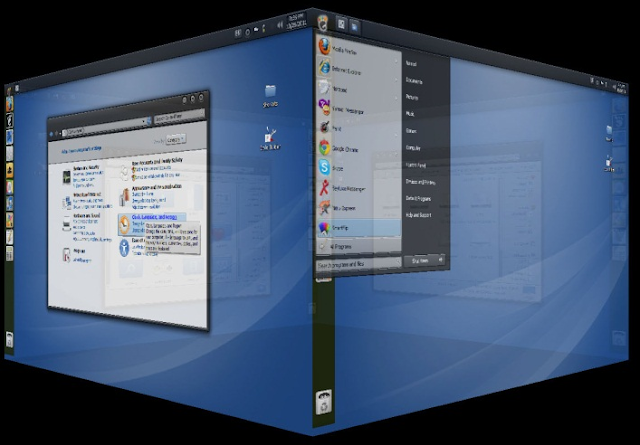Viewport: 640px width, 445px height.
Task: Click the Appearance and Personalization icon
Action: 124,197
